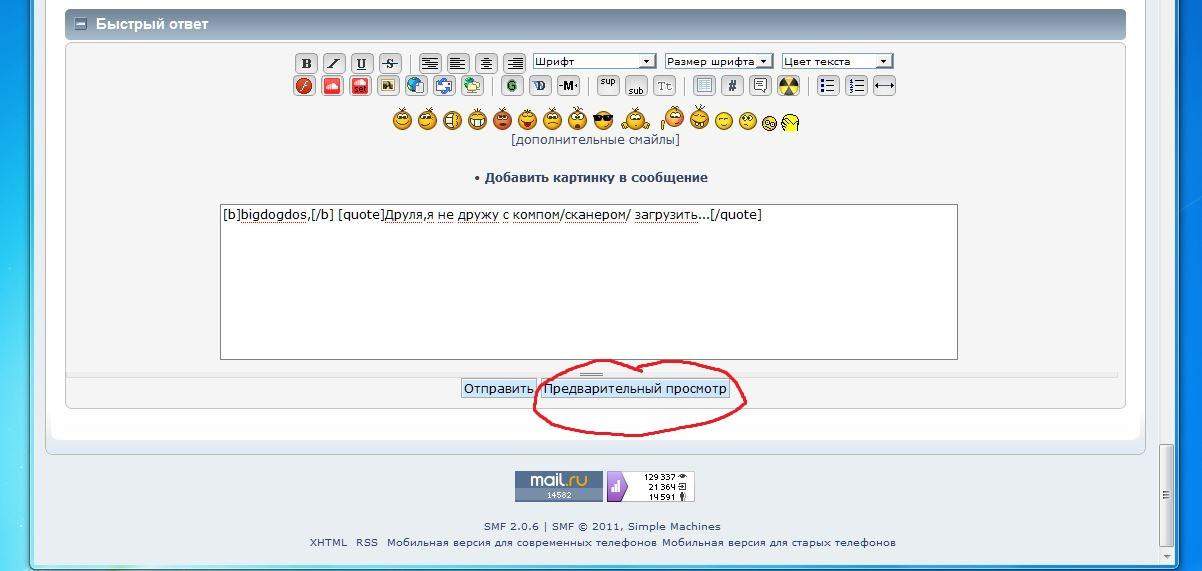Image resolution: width=1202 pixels, height=571 pixels.
Task: Open Simple Machines link
Action: (674, 527)
